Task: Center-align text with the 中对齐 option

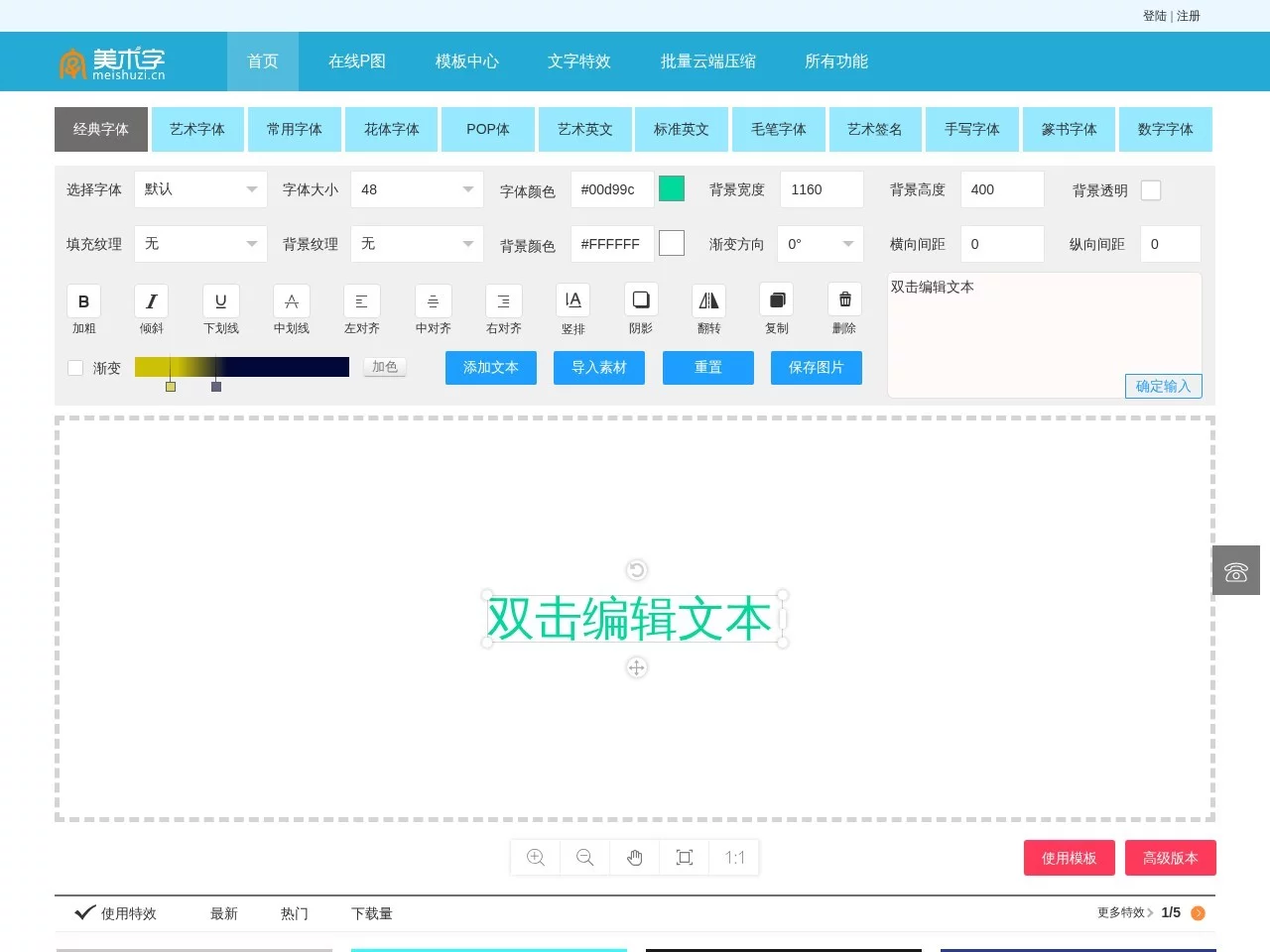Action: coord(433,308)
